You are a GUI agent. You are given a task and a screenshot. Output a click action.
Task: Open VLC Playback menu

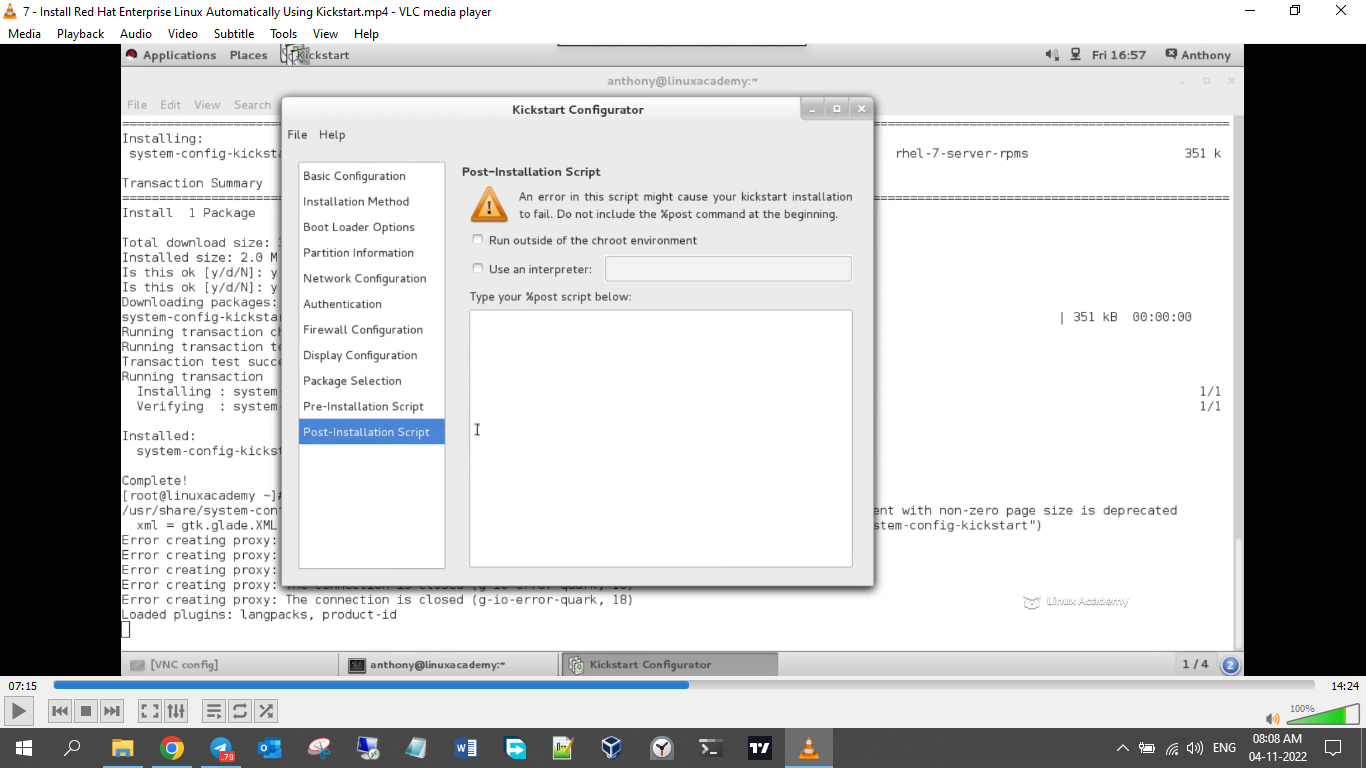[80, 33]
